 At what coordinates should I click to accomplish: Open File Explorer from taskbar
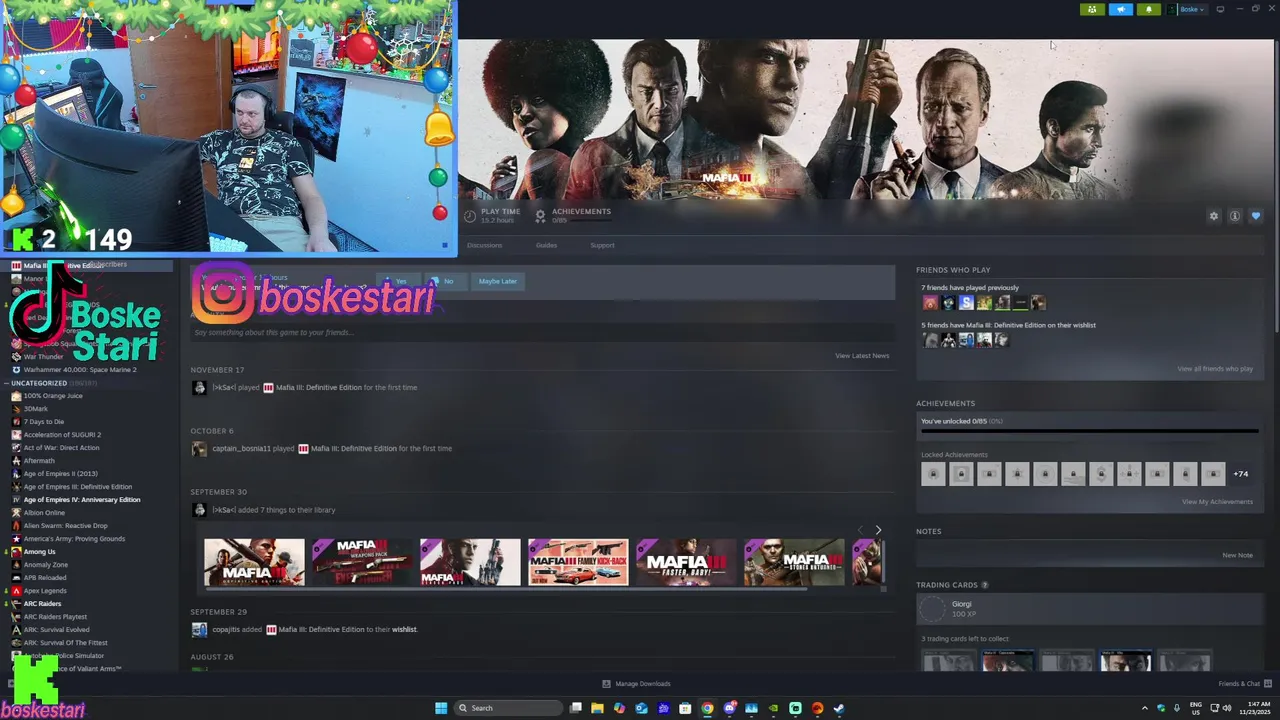click(x=597, y=708)
